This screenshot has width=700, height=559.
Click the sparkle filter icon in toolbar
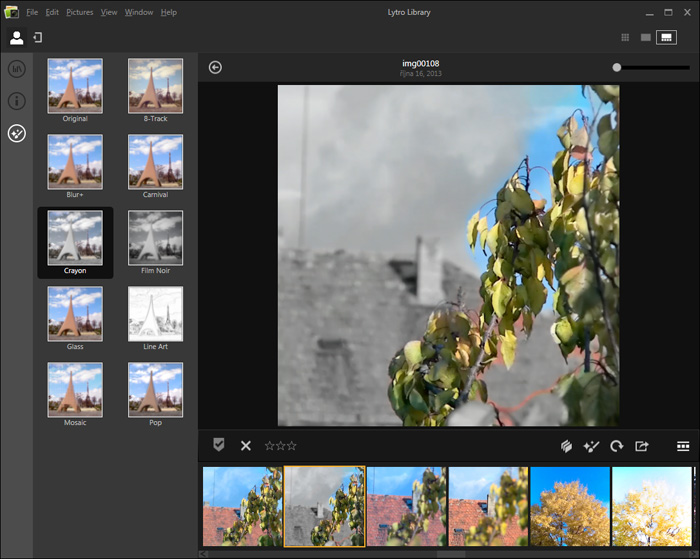pos(590,446)
